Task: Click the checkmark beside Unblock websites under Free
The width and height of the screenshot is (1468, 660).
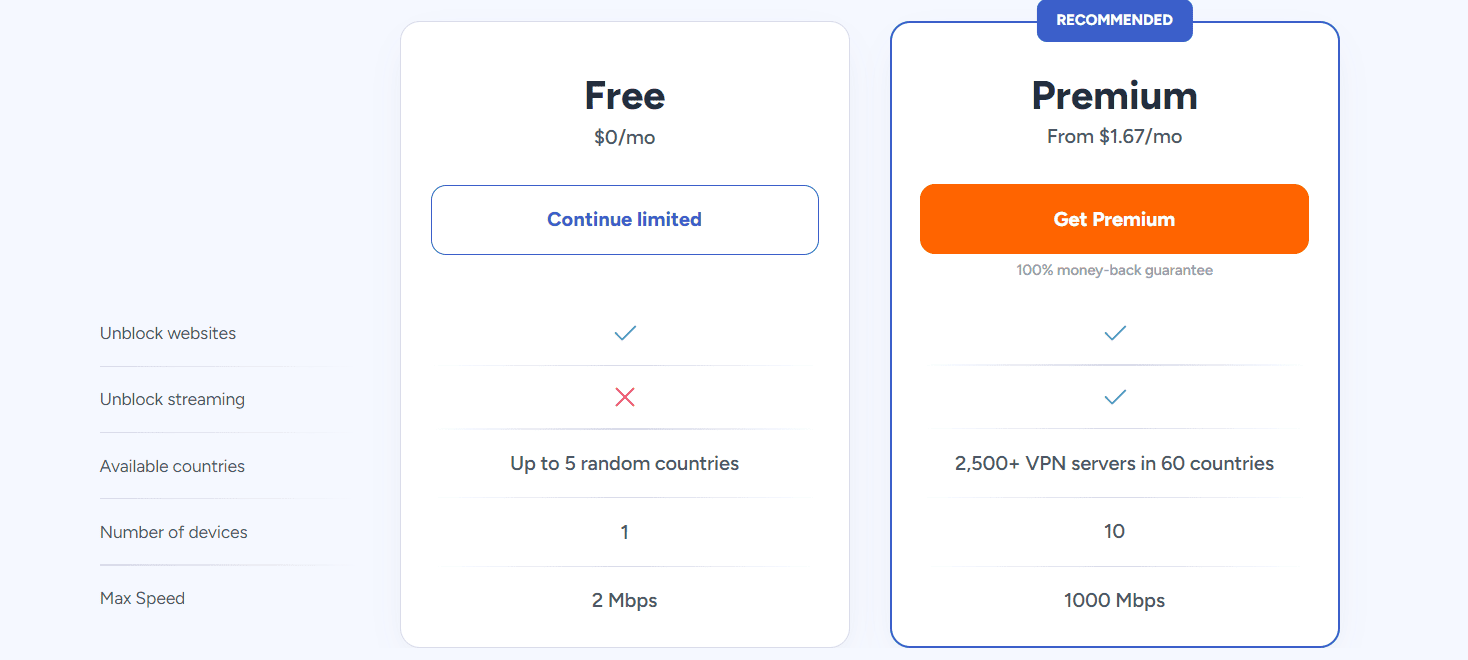Action: 624,333
